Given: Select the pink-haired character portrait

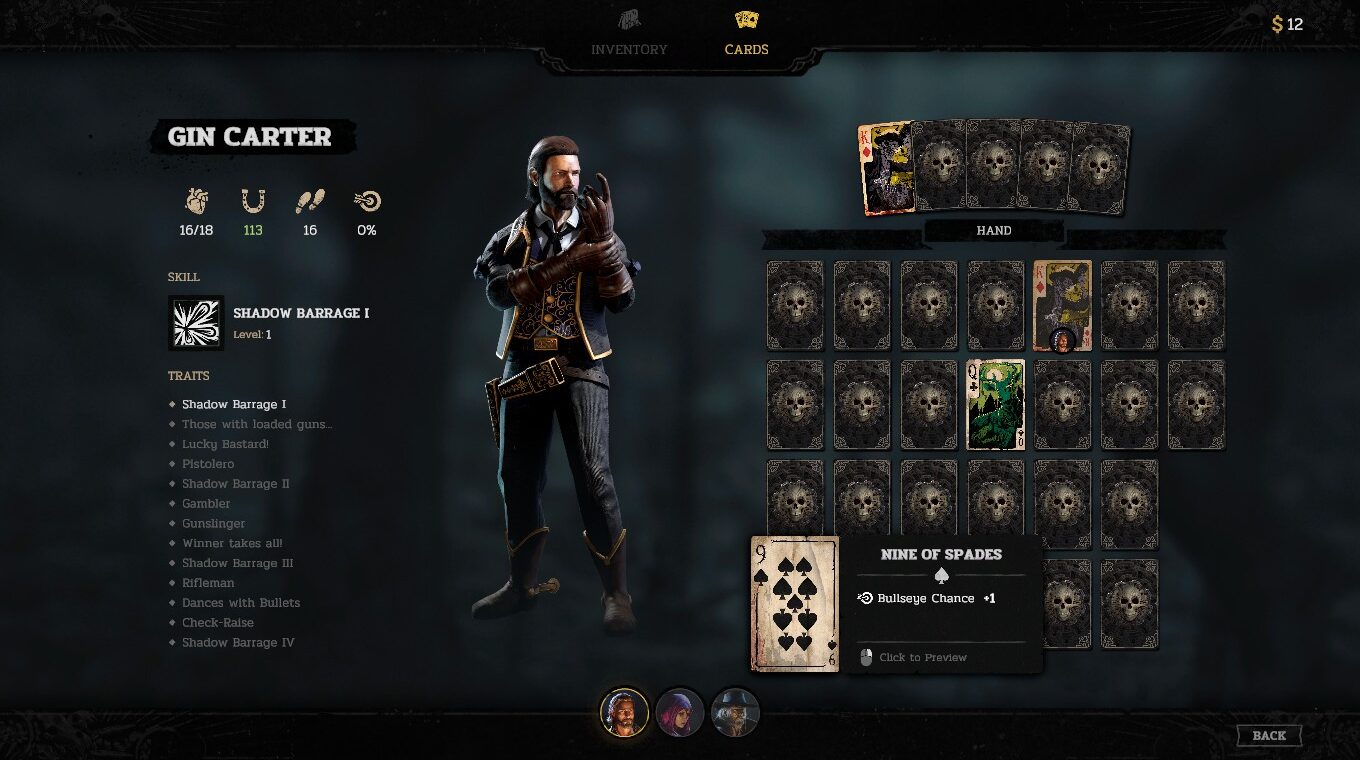Looking at the screenshot, I should 680,713.
